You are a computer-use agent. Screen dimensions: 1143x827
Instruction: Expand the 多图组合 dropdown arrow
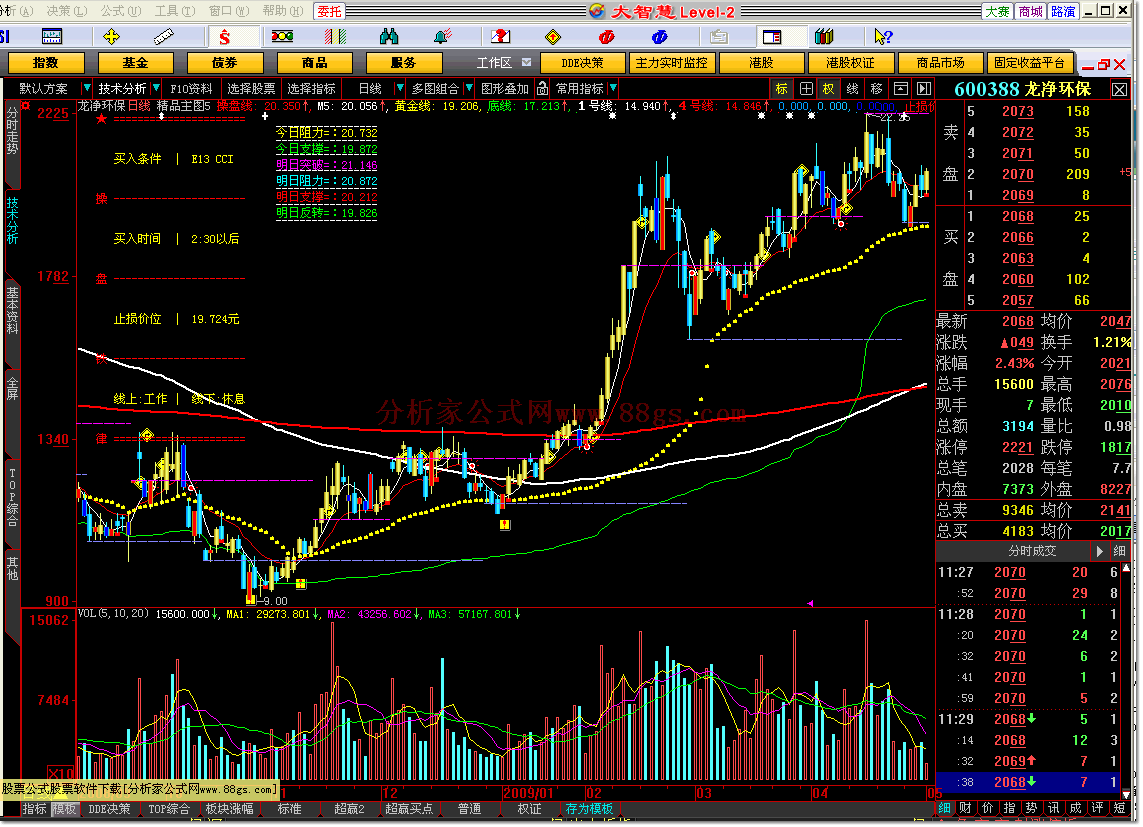[467, 89]
